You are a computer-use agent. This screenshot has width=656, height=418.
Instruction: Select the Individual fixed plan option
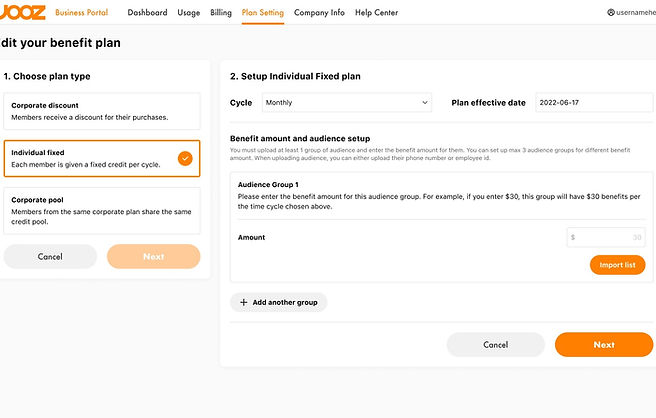(x=102, y=159)
